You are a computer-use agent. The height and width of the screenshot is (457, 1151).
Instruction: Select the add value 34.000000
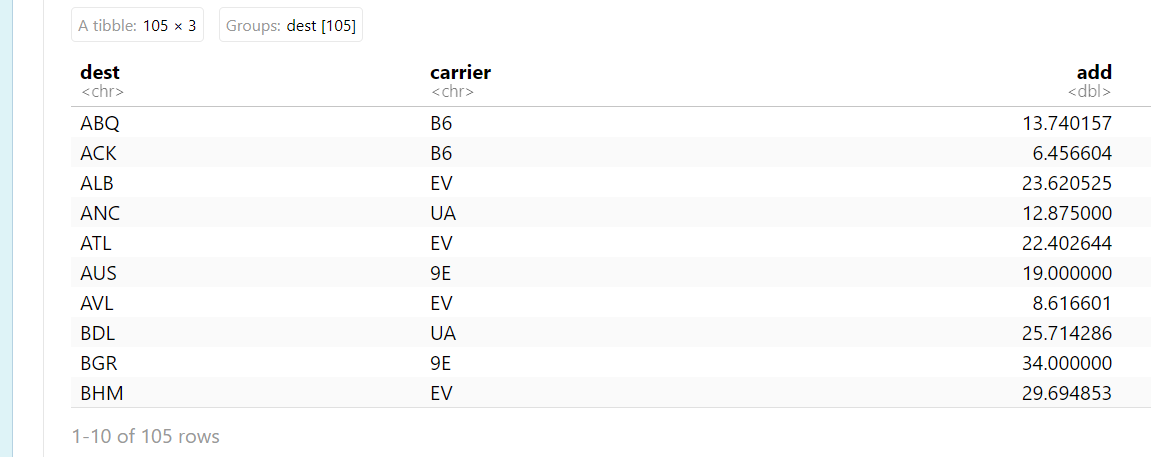pyautogui.click(x=1068, y=363)
